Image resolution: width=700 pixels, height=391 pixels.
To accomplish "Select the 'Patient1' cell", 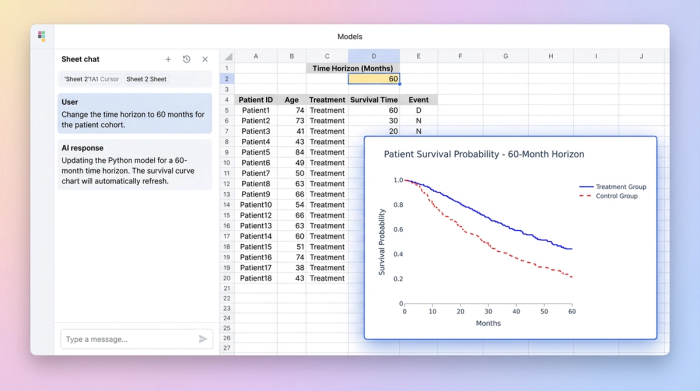I will (x=256, y=110).
